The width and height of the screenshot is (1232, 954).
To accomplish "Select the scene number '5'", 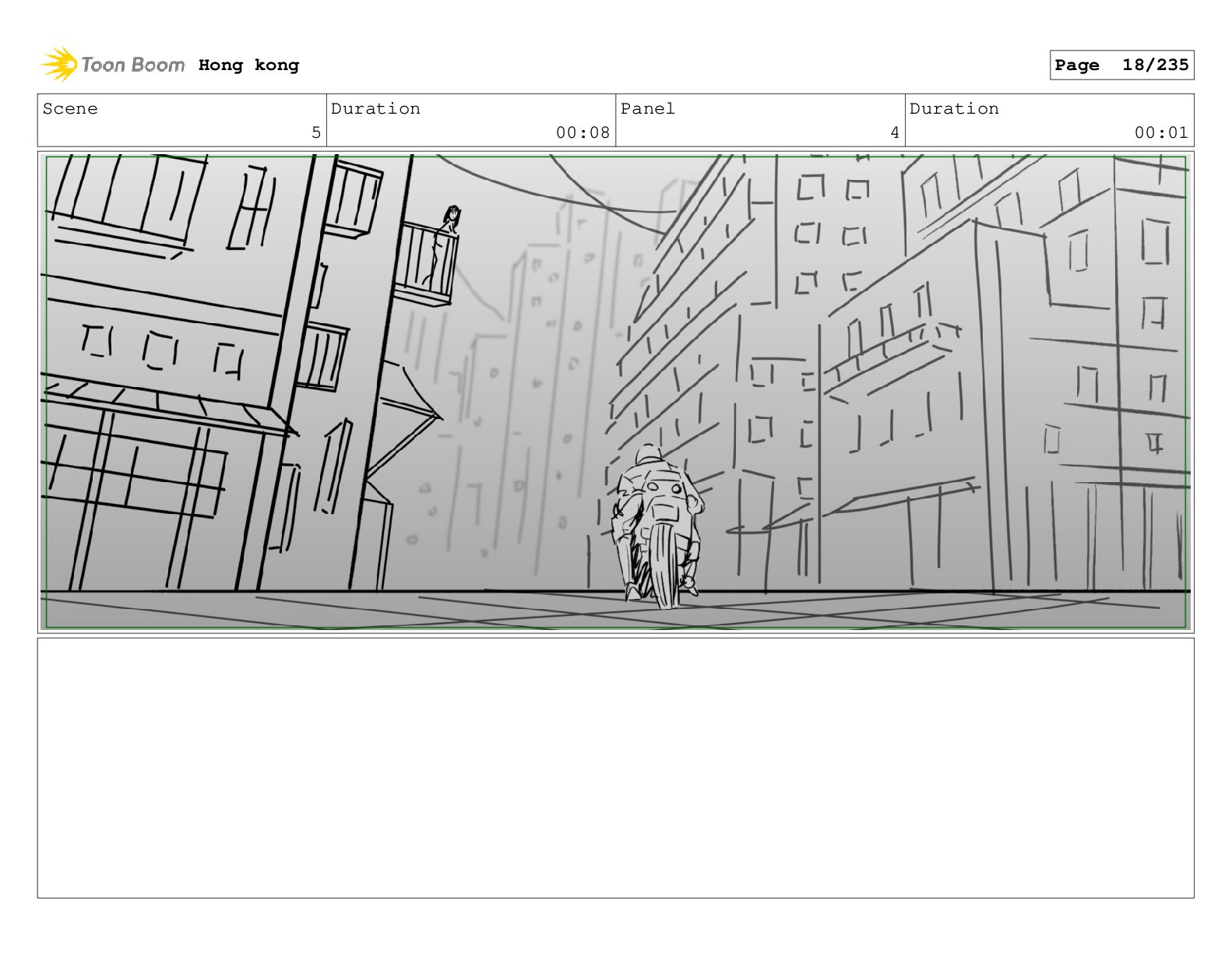I will coord(316,132).
